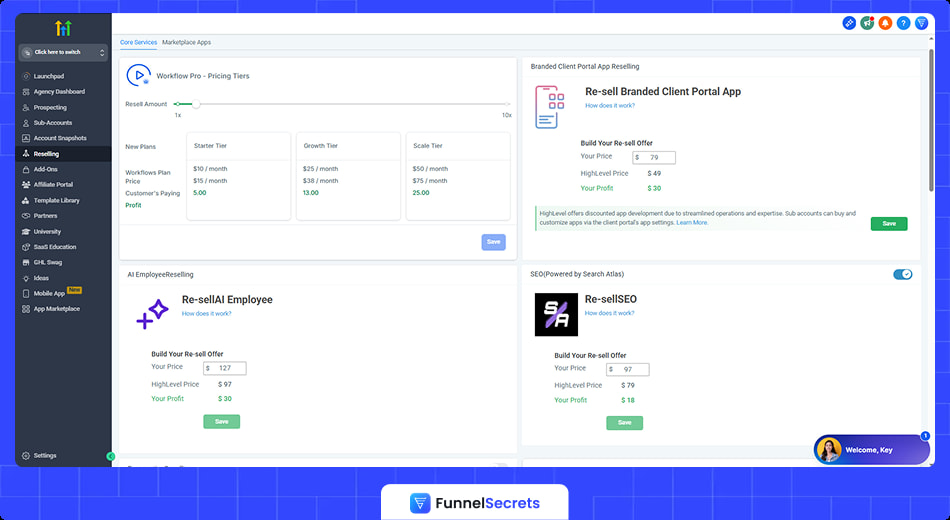Click the Search Atlas SEO logo
This screenshot has width=950, height=520.
pyautogui.click(x=556, y=314)
